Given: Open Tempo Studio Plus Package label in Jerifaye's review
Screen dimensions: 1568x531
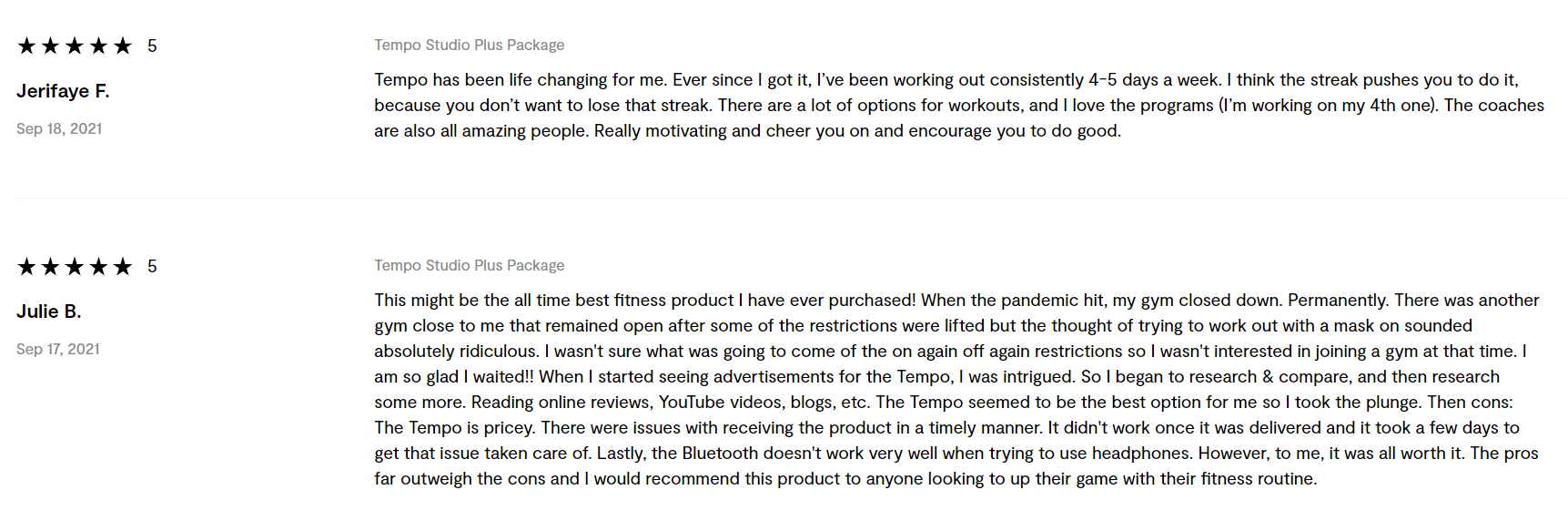Looking at the screenshot, I should click(x=470, y=45).
